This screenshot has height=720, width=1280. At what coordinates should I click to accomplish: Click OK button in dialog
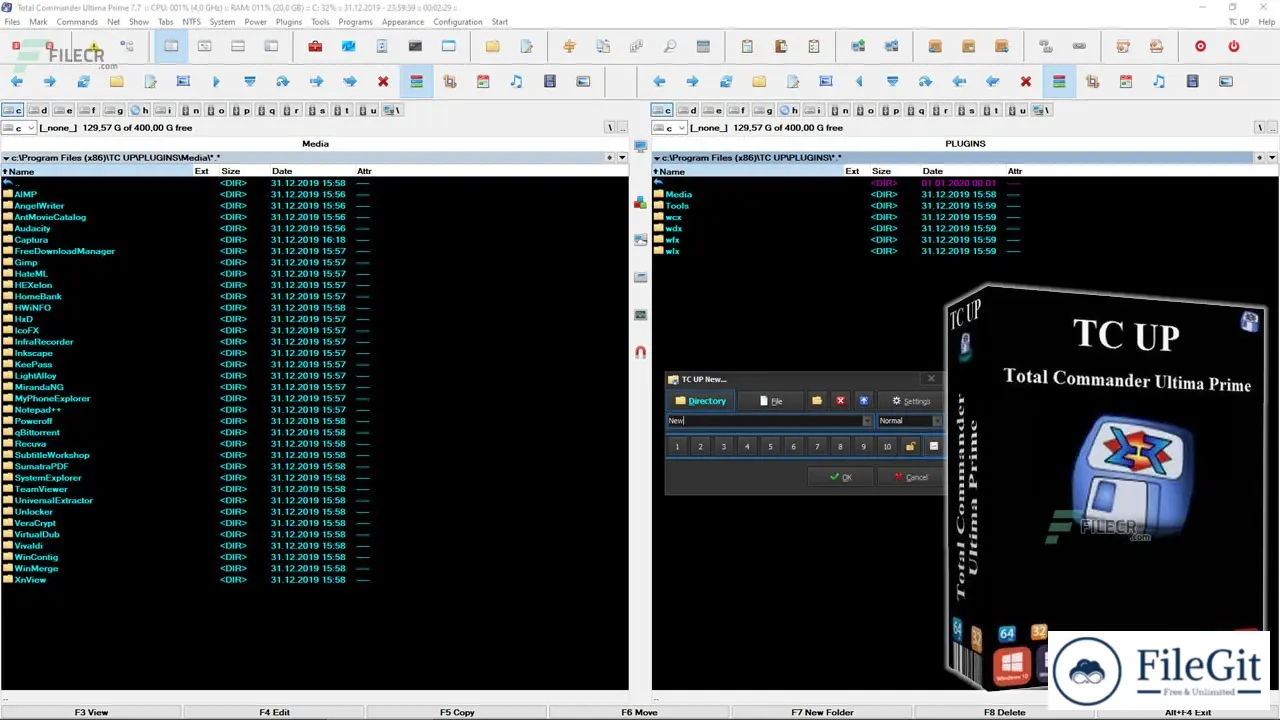tap(840, 477)
